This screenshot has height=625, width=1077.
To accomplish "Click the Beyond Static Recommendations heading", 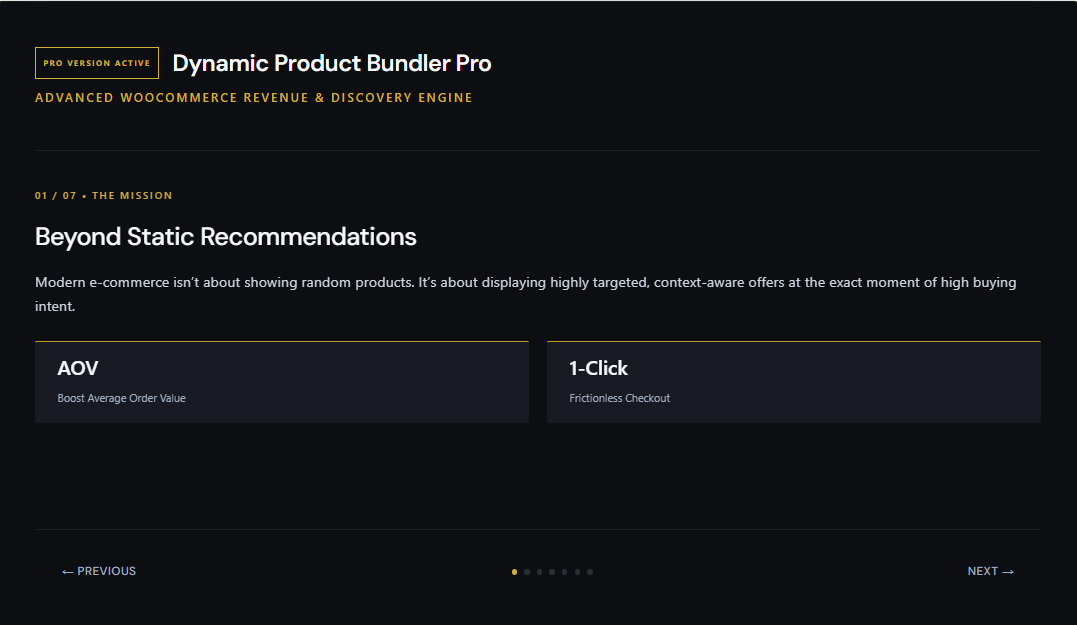I will tap(225, 237).
